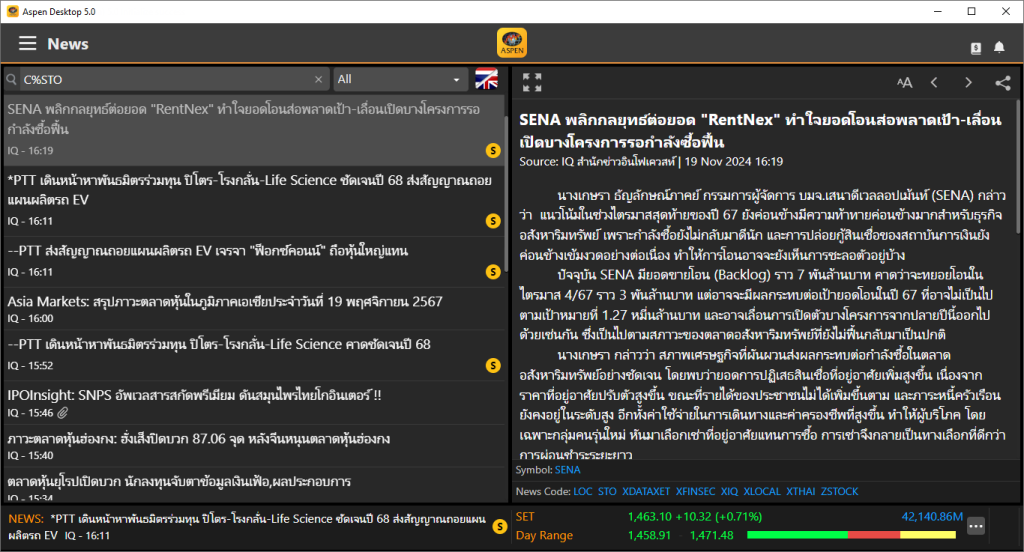1024x552 pixels.
Task: Open the notifications bell
Action: click(999, 47)
